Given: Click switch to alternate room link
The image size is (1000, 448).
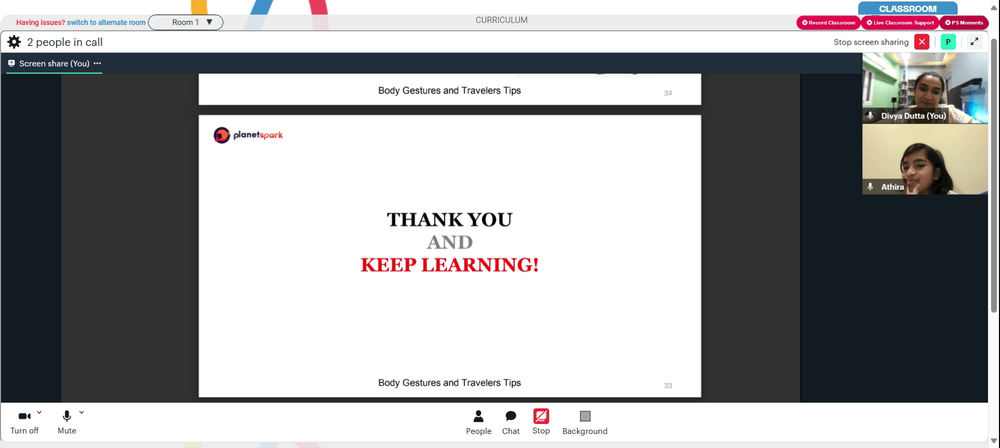Looking at the screenshot, I should point(107,22).
